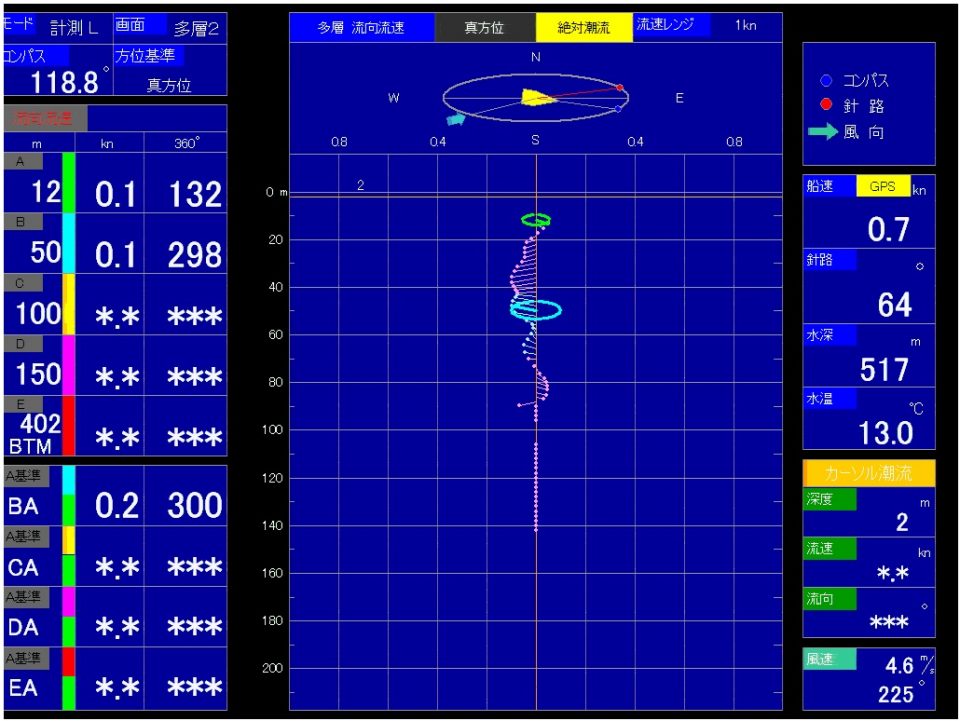Select the 真方位 tab in the top bar
Screen dimensions: 960x721
tap(484, 28)
